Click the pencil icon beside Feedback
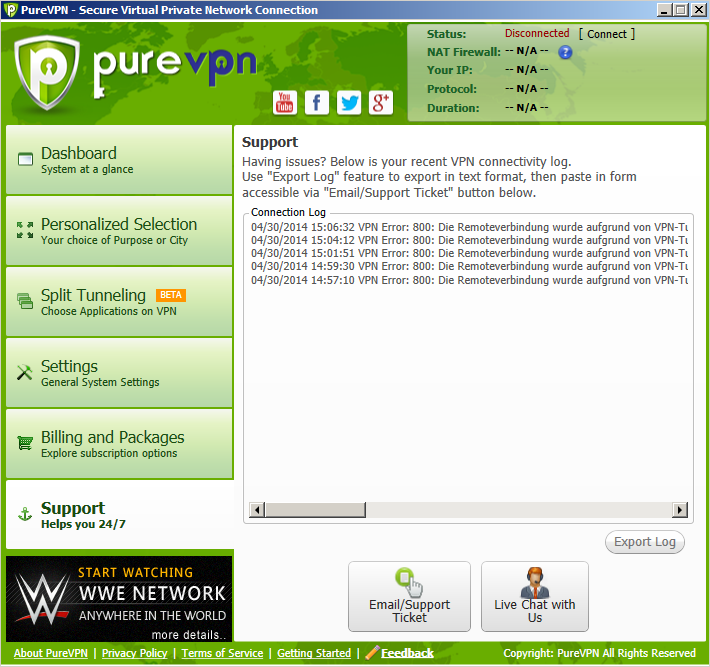The height and width of the screenshot is (667, 710). (x=372, y=653)
